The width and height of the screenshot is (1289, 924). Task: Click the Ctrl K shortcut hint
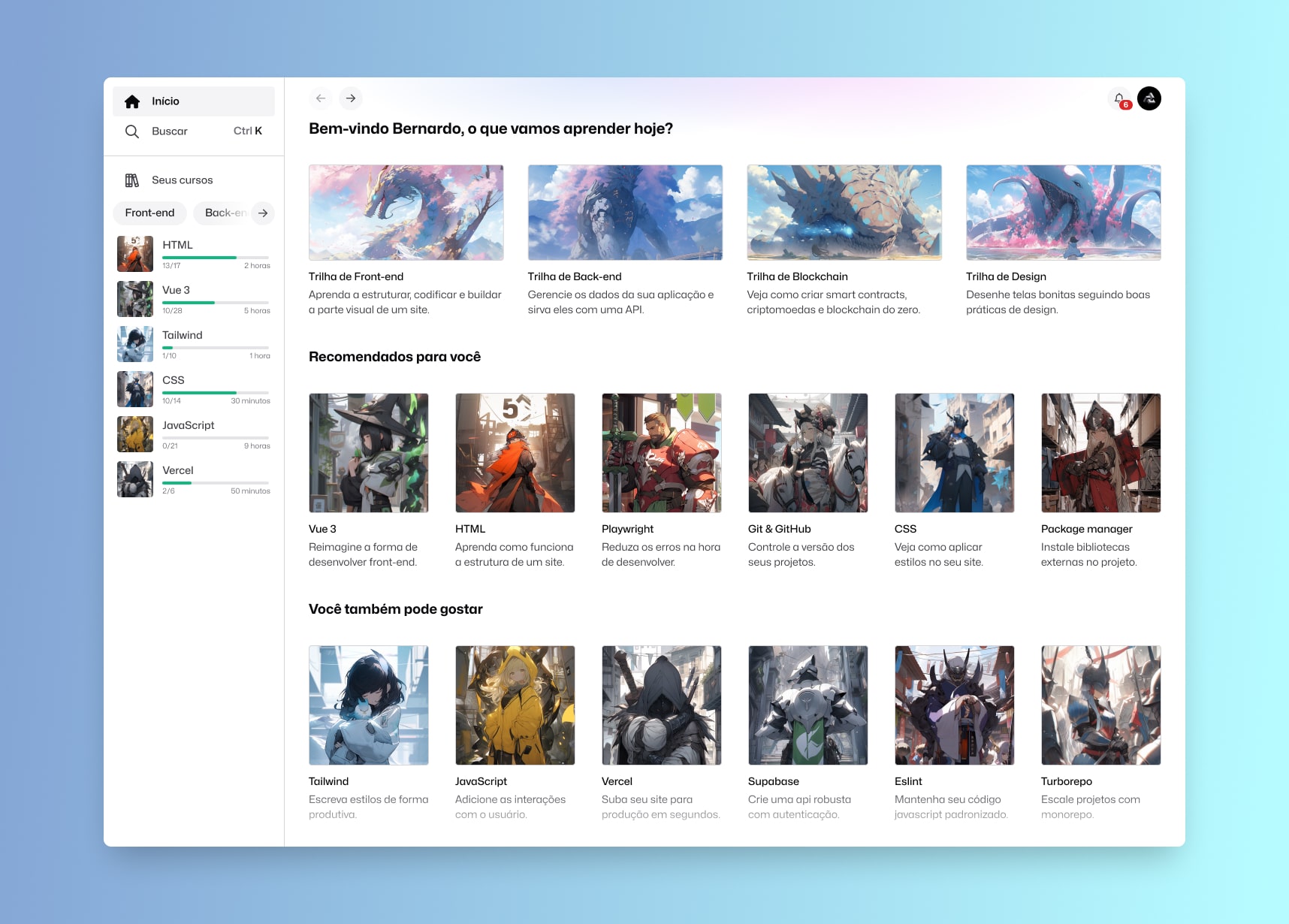pyautogui.click(x=248, y=131)
